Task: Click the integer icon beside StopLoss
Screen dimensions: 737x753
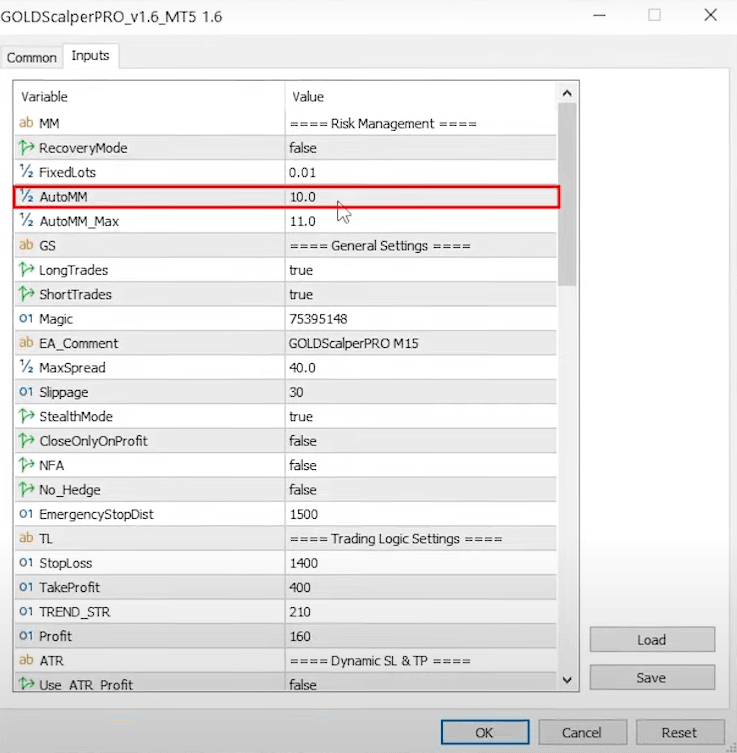Action: pos(26,562)
